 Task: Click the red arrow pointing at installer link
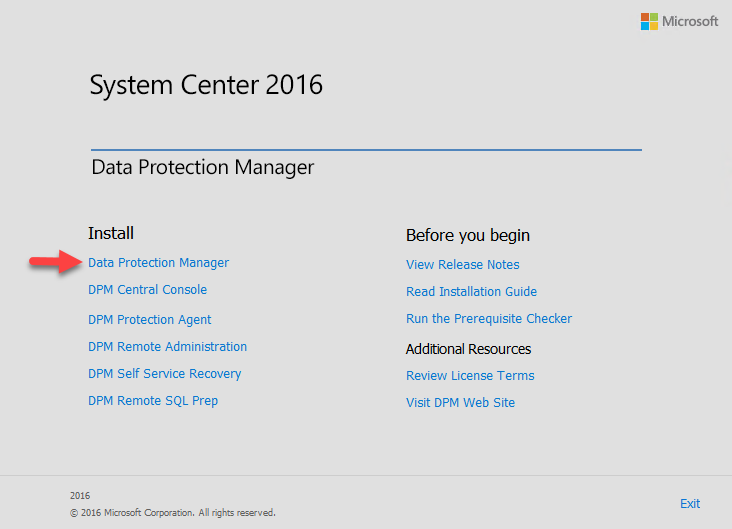pyautogui.click(x=56, y=261)
